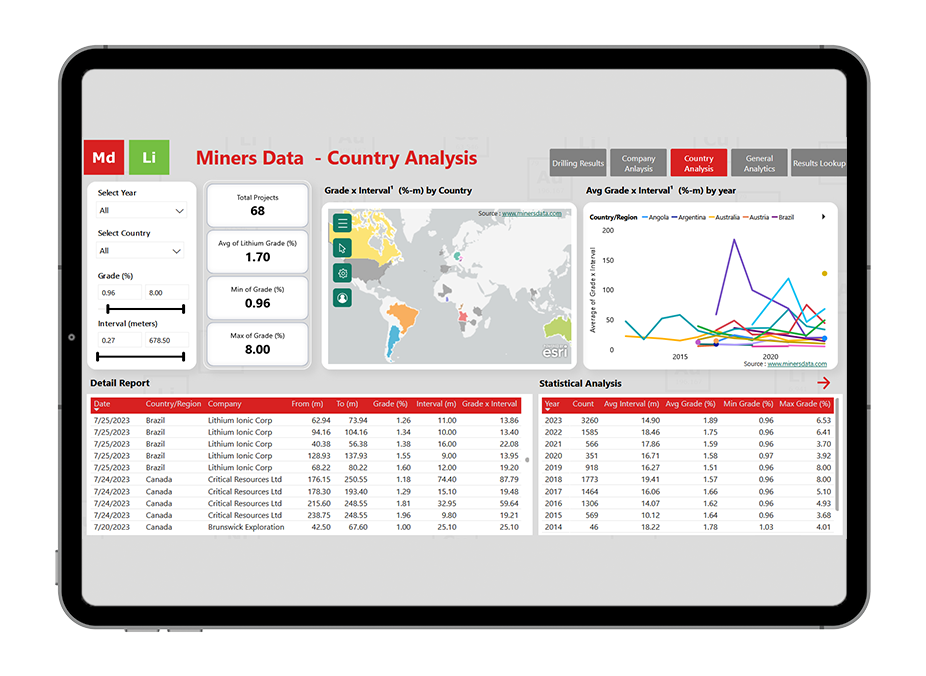Image resolution: width=926 pixels, height=676 pixels.
Task: Click the maximum Grade field showing 8.00
Action: (167, 292)
